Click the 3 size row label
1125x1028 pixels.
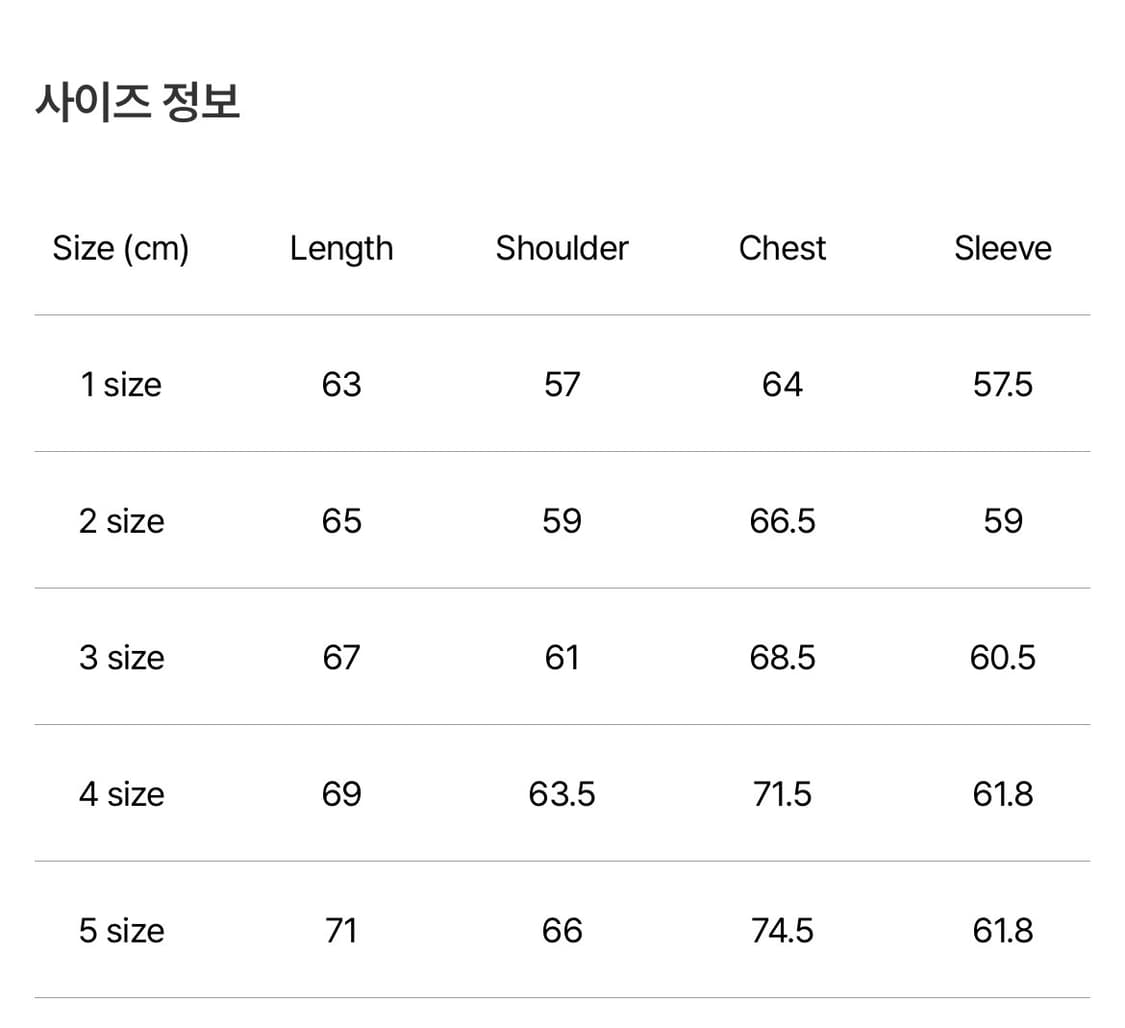[121, 658]
